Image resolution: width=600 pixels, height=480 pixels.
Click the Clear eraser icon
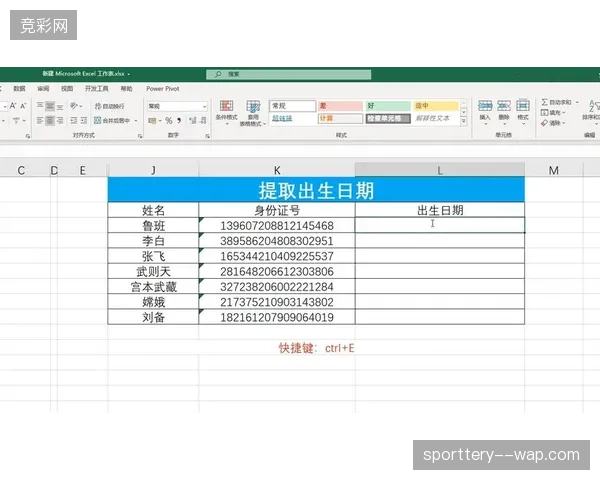(x=545, y=123)
